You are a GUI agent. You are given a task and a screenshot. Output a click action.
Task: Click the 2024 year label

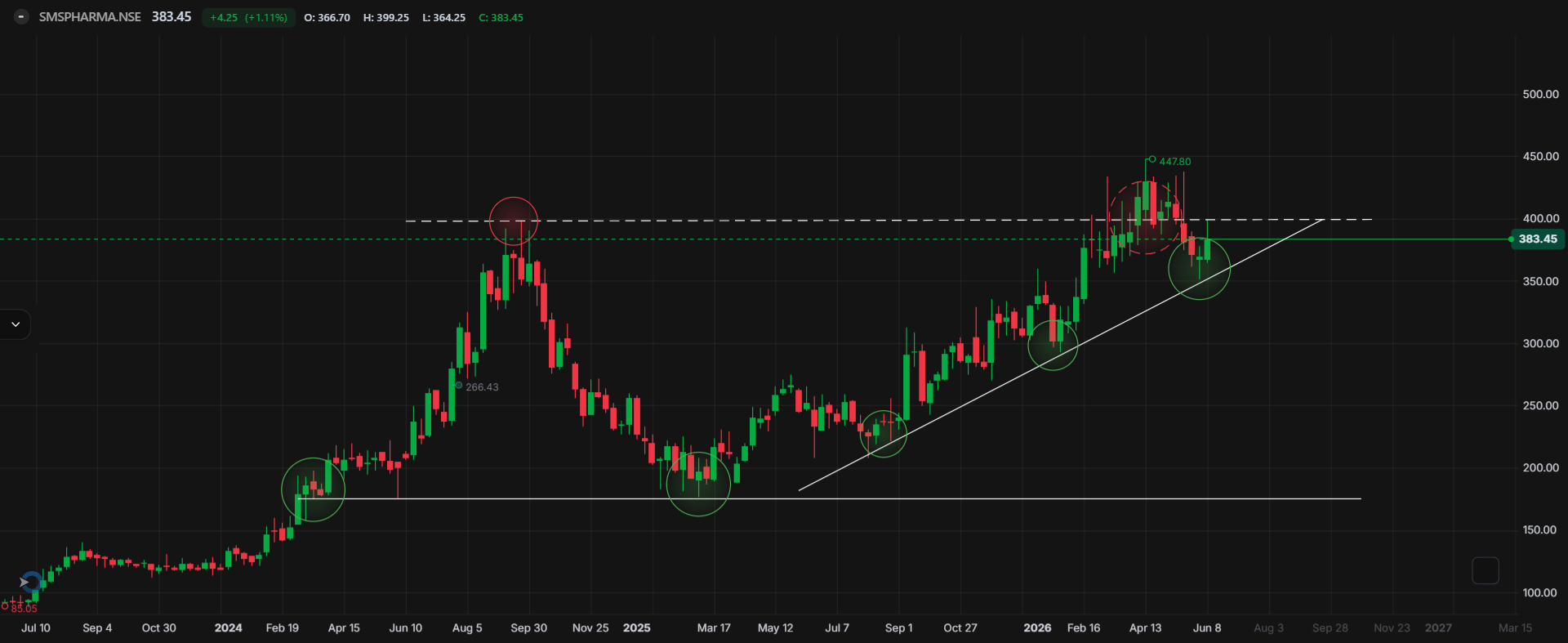tap(228, 628)
